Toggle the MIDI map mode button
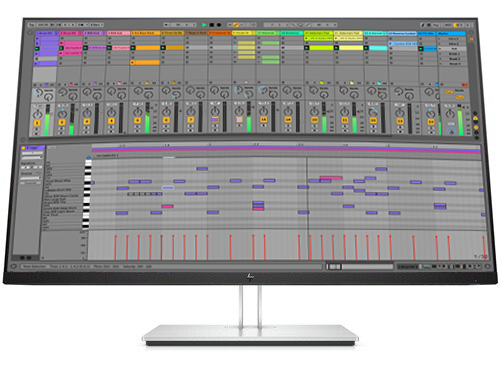Screen dimensions: 500x367 coord(448,25)
